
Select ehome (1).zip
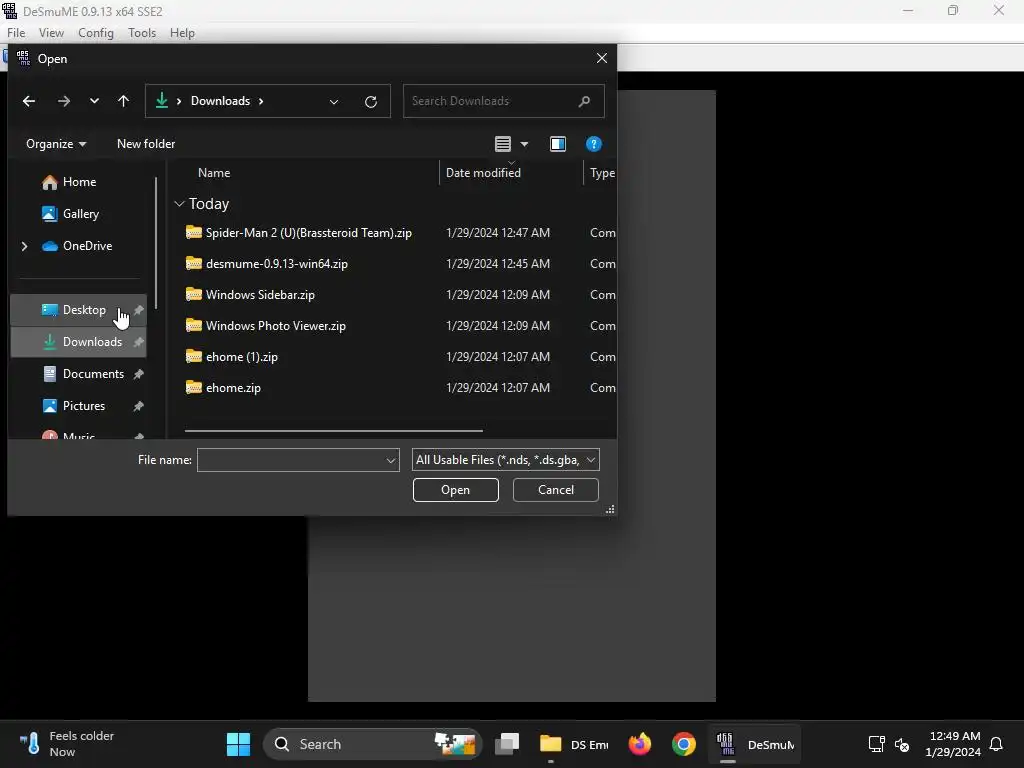242,357
